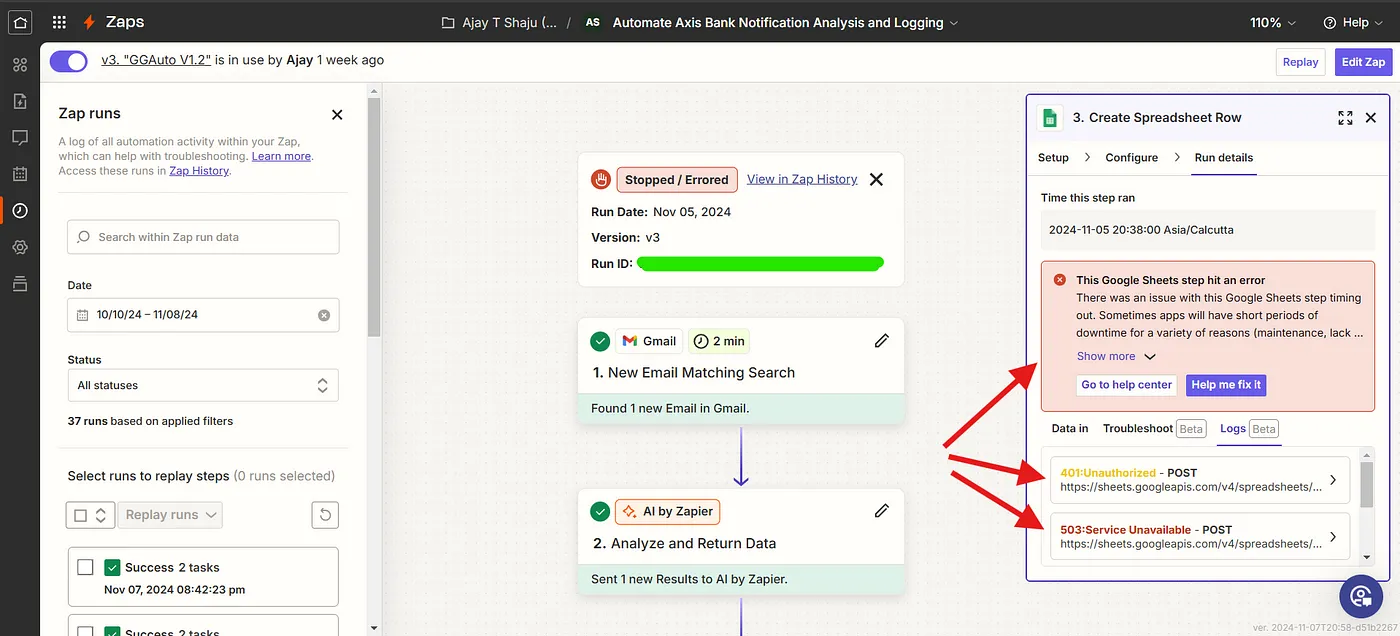Viewport: 1400px width, 636px height.
Task: Switch to the Run details tab
Action: [1224, 158]
